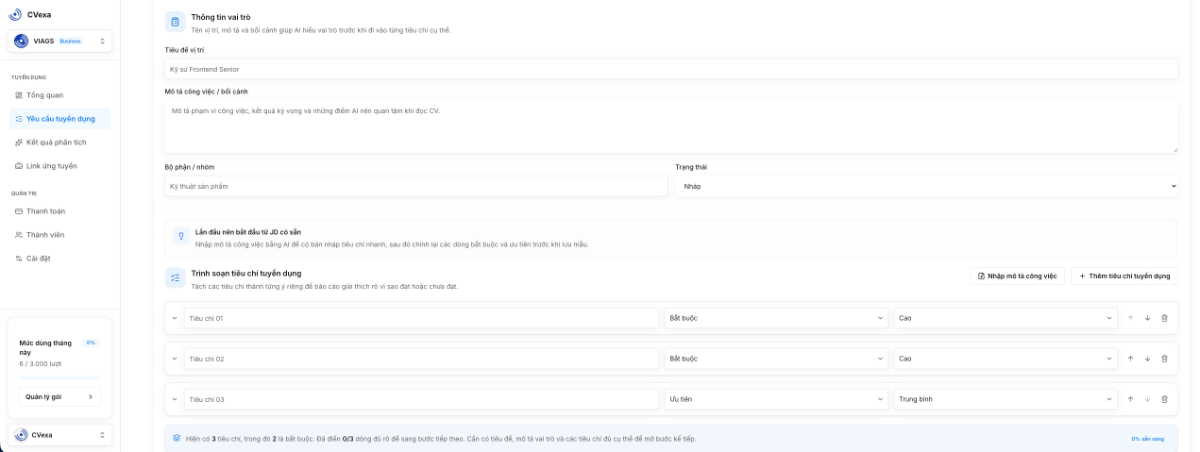
Task: Move Tiêu chí 02 down with arrow
Action: [1148, 358]
